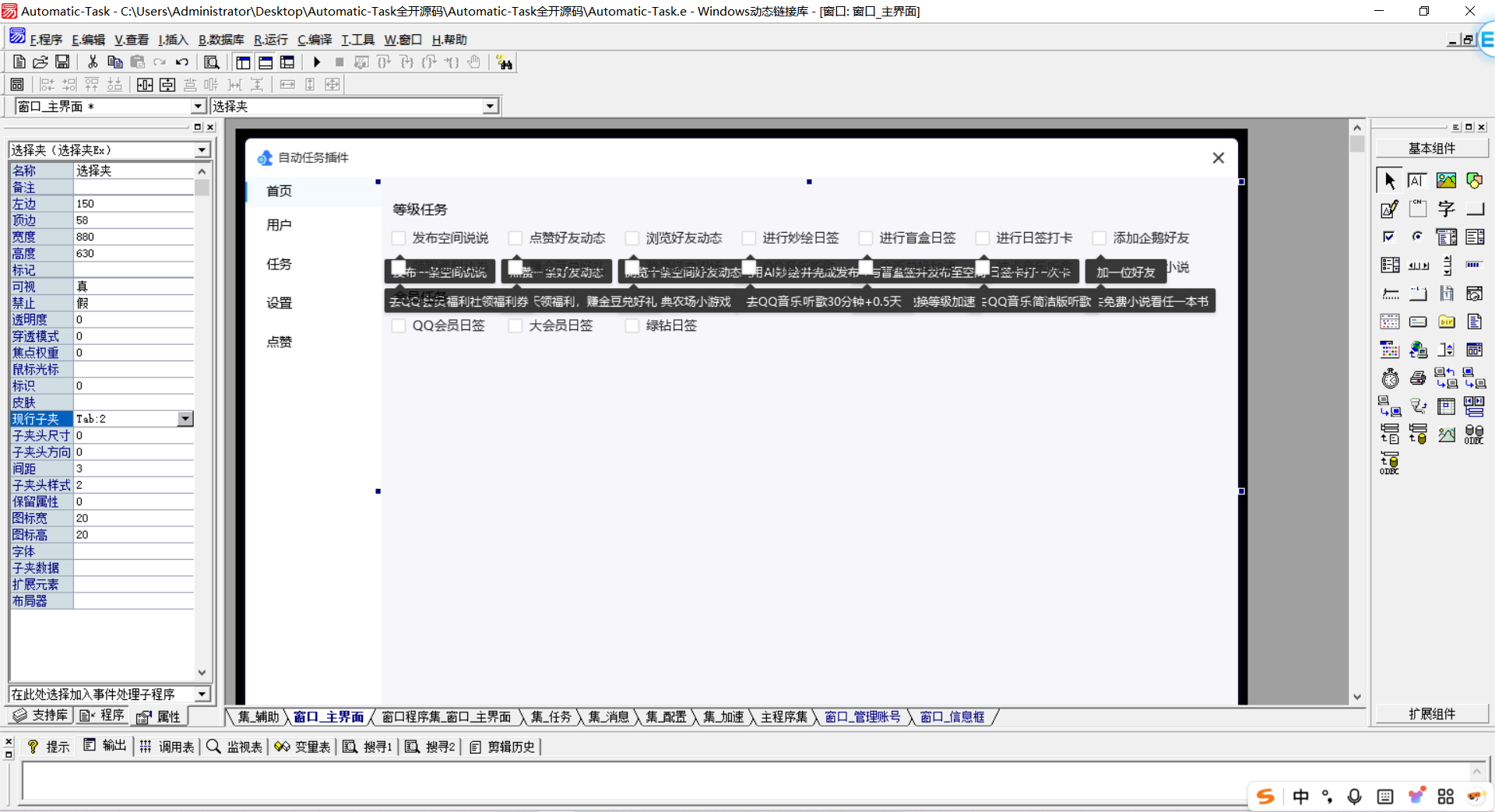Screen dimensions: 1495x812
Task: Select the label (字) component icon
Action: click(x=1446, y=209)
